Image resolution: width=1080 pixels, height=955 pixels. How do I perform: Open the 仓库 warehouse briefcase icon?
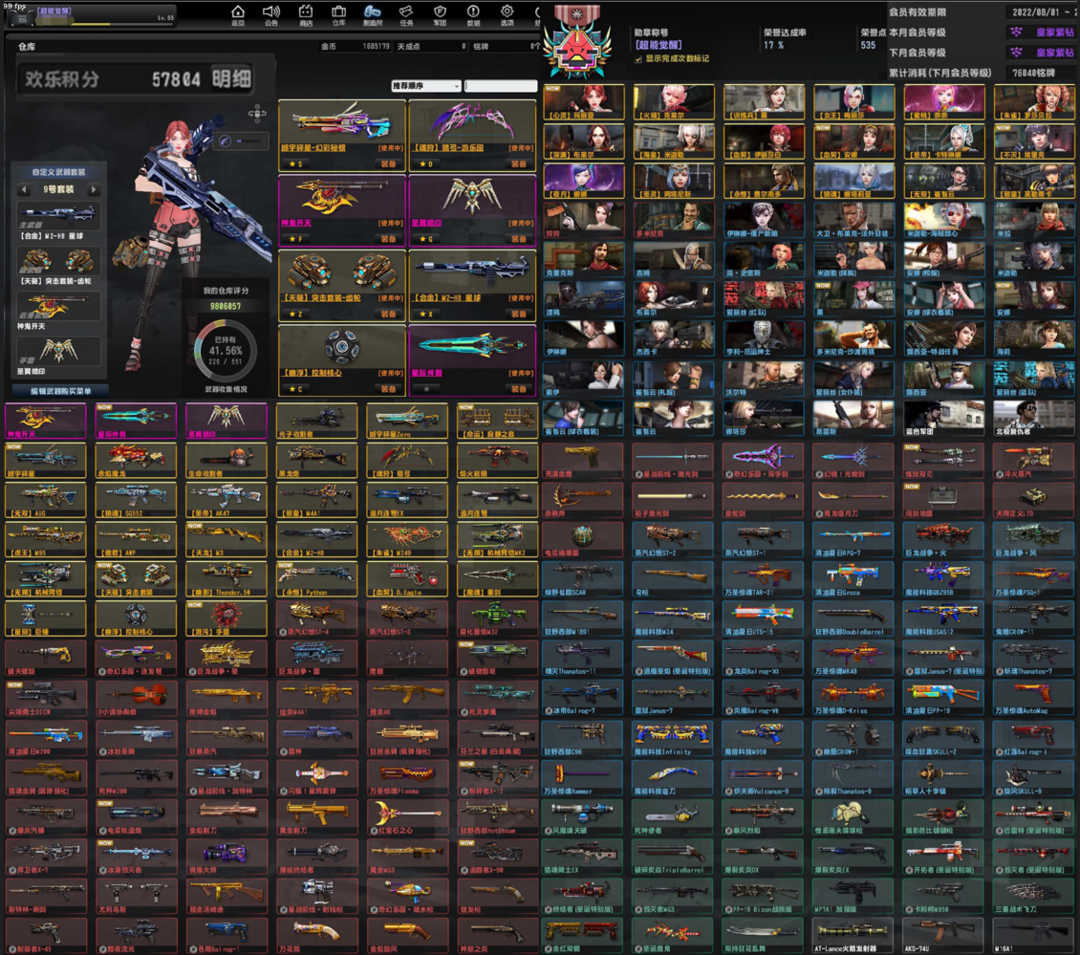[x=338, y=13]
